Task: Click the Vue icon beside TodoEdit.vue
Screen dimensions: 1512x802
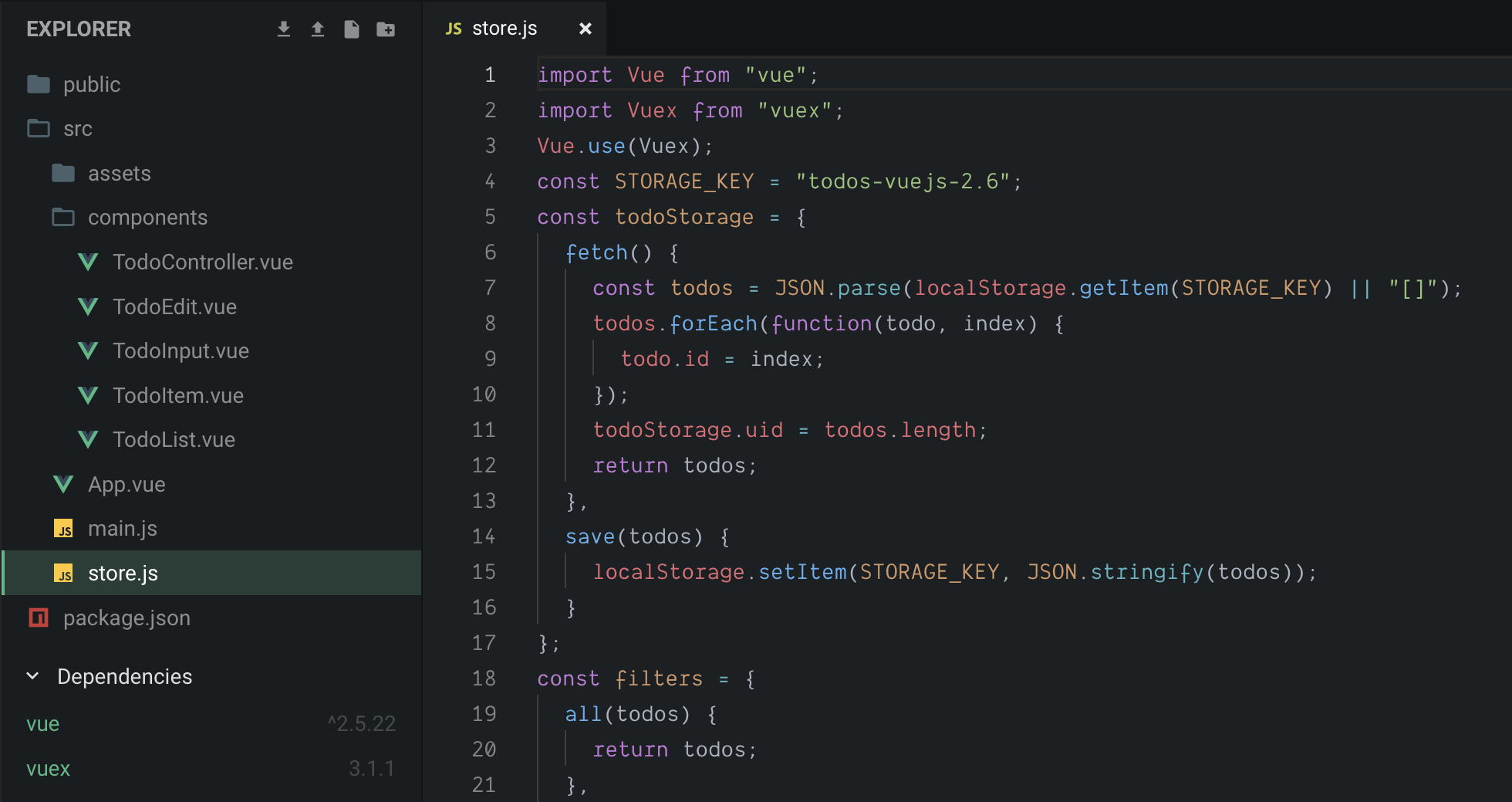Action: [x=88, y=307]
